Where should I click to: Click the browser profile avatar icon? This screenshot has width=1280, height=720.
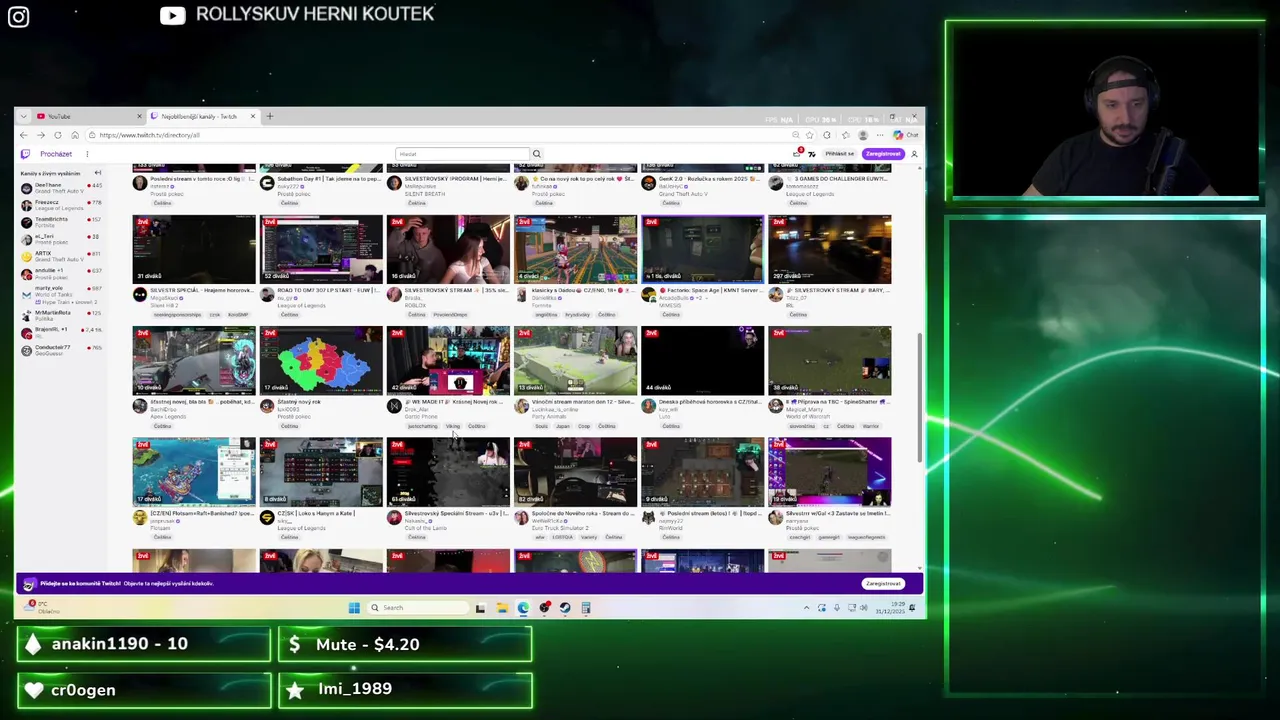(863, 135)
